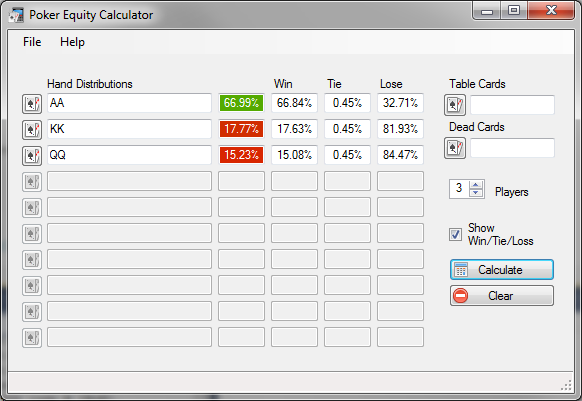The image size is (582, 401).
Task: Click the Dead Cards input field
Action: [x=513, y=148]
